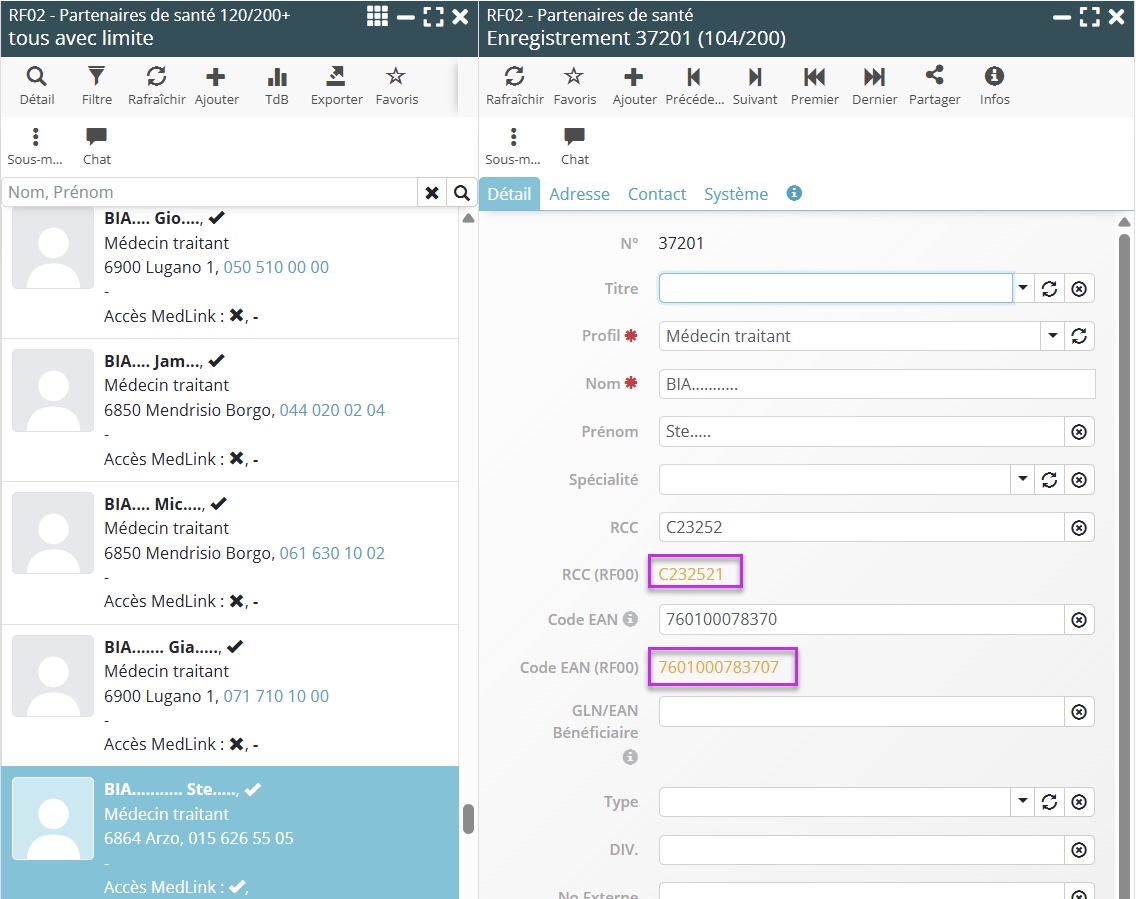Expand the Titre dropdown arrow
The height and width of the screenshot is (899, 1136).
[1023, 288]
